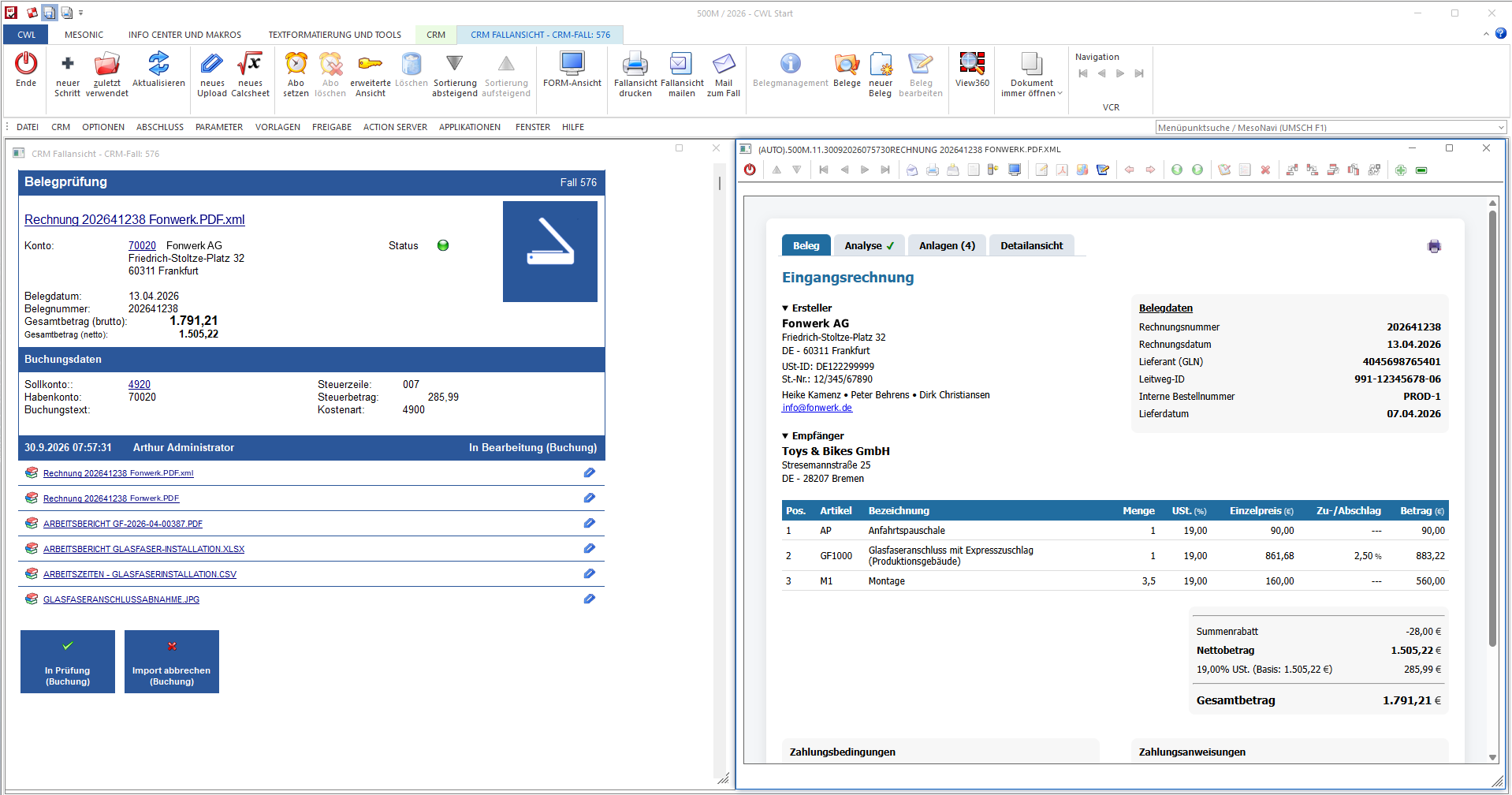Open account link 70020 next to Konto

[x=142, y=246]
